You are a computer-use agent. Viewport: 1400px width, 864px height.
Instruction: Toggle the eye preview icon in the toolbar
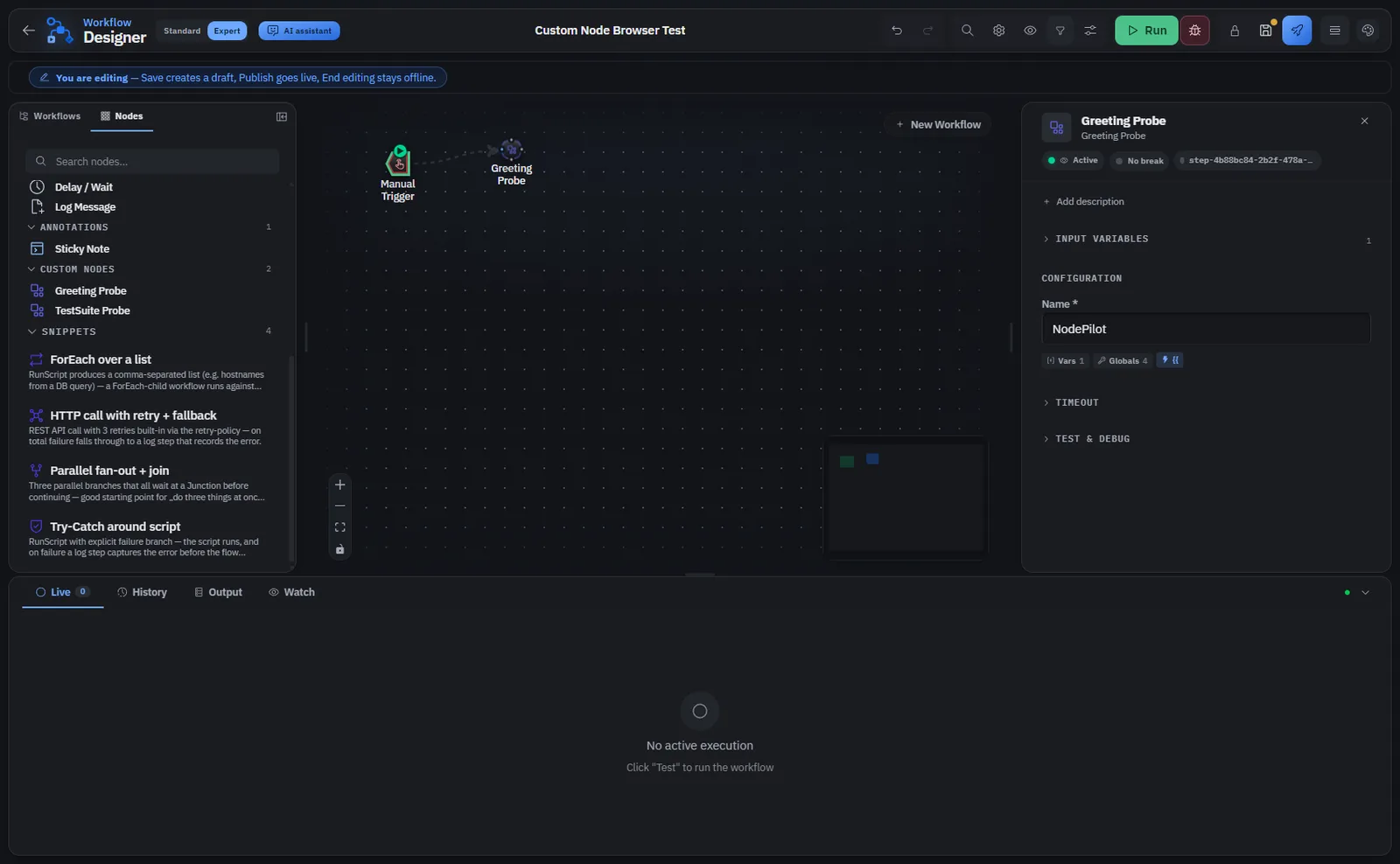click(x=1030, y=31)
